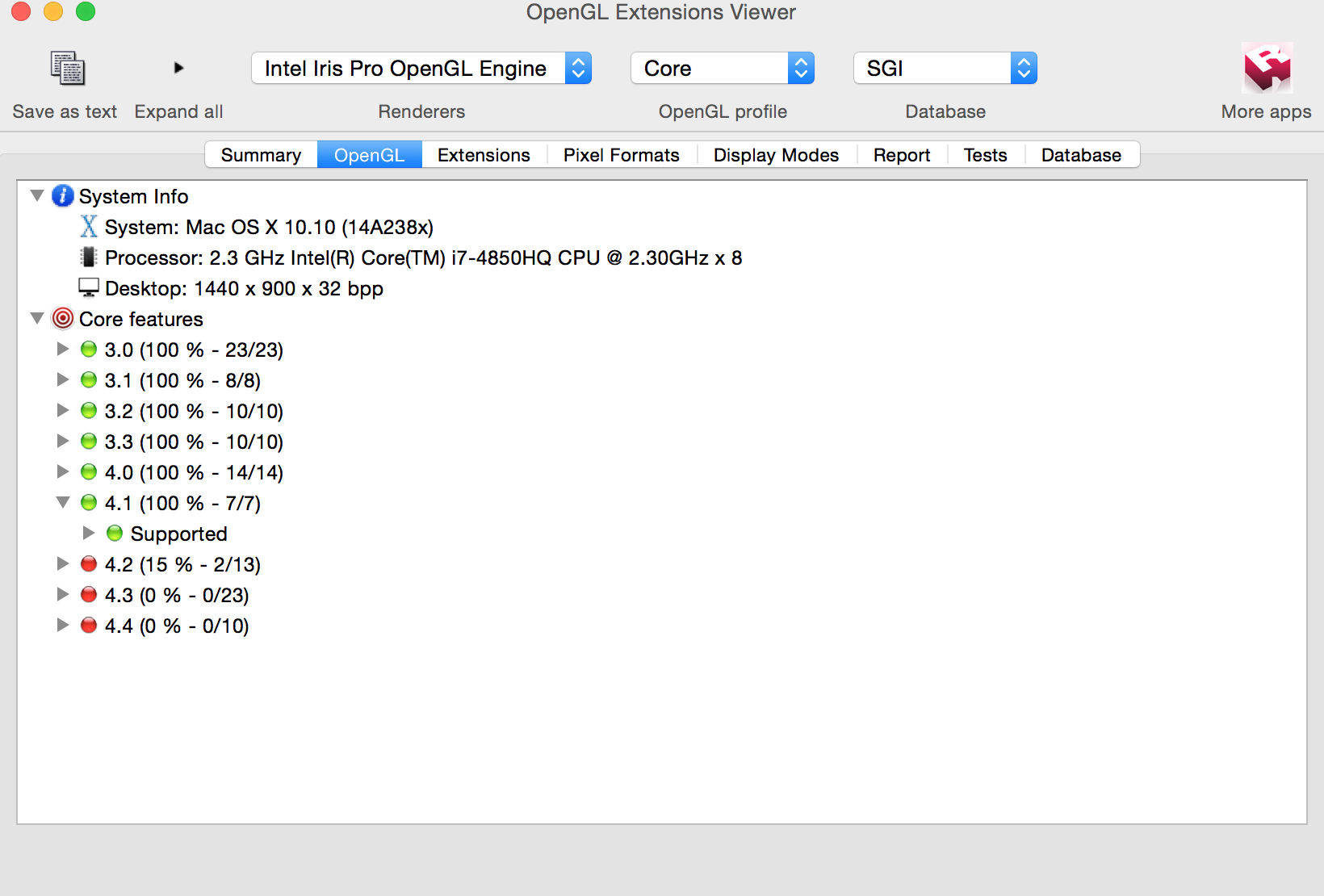Click the green status dot for 3.0
Image resolution: width=1324 pixels, height=896 pixels.
click(89, 350)
